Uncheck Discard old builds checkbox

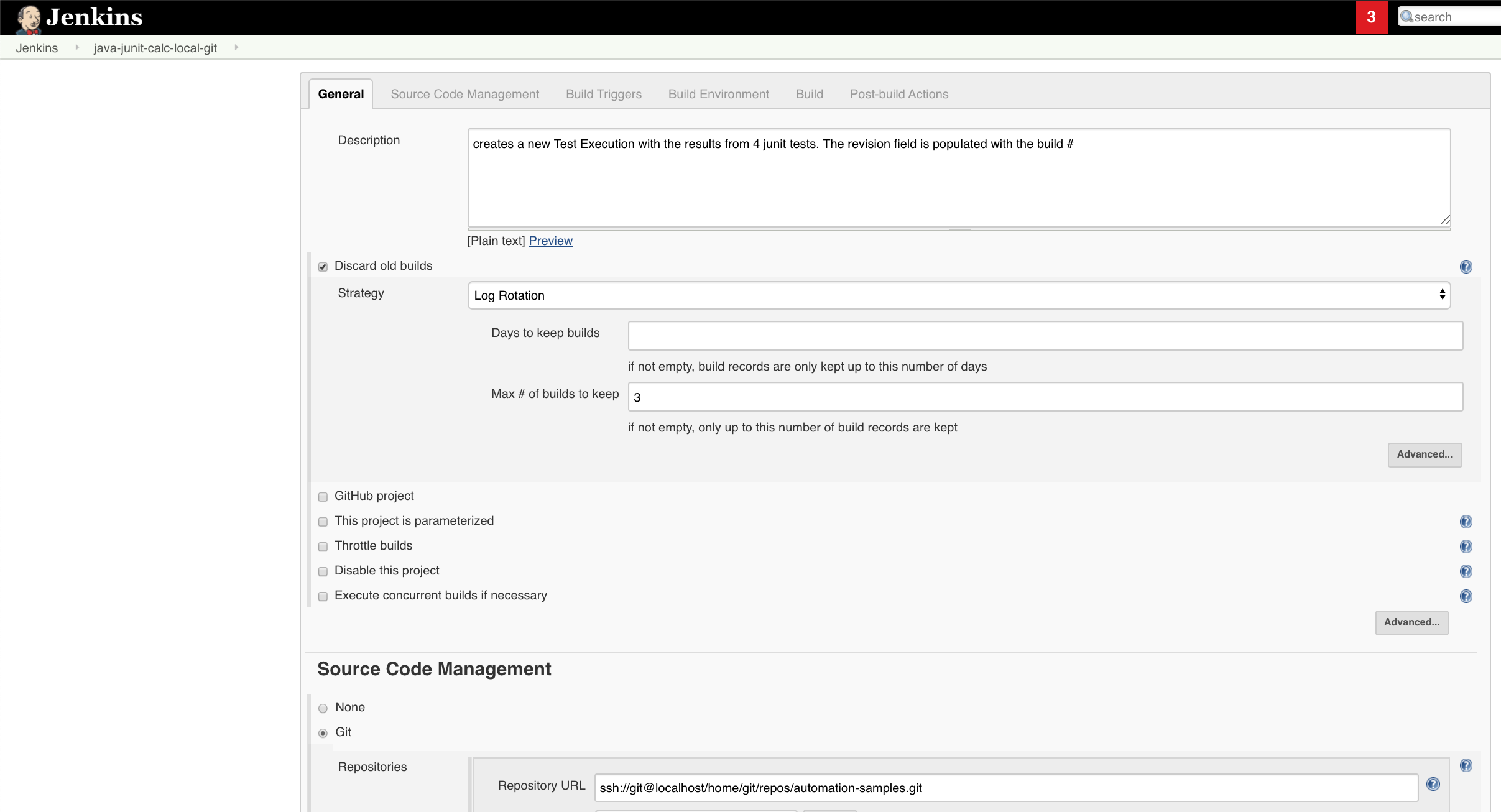pos(323,267)
